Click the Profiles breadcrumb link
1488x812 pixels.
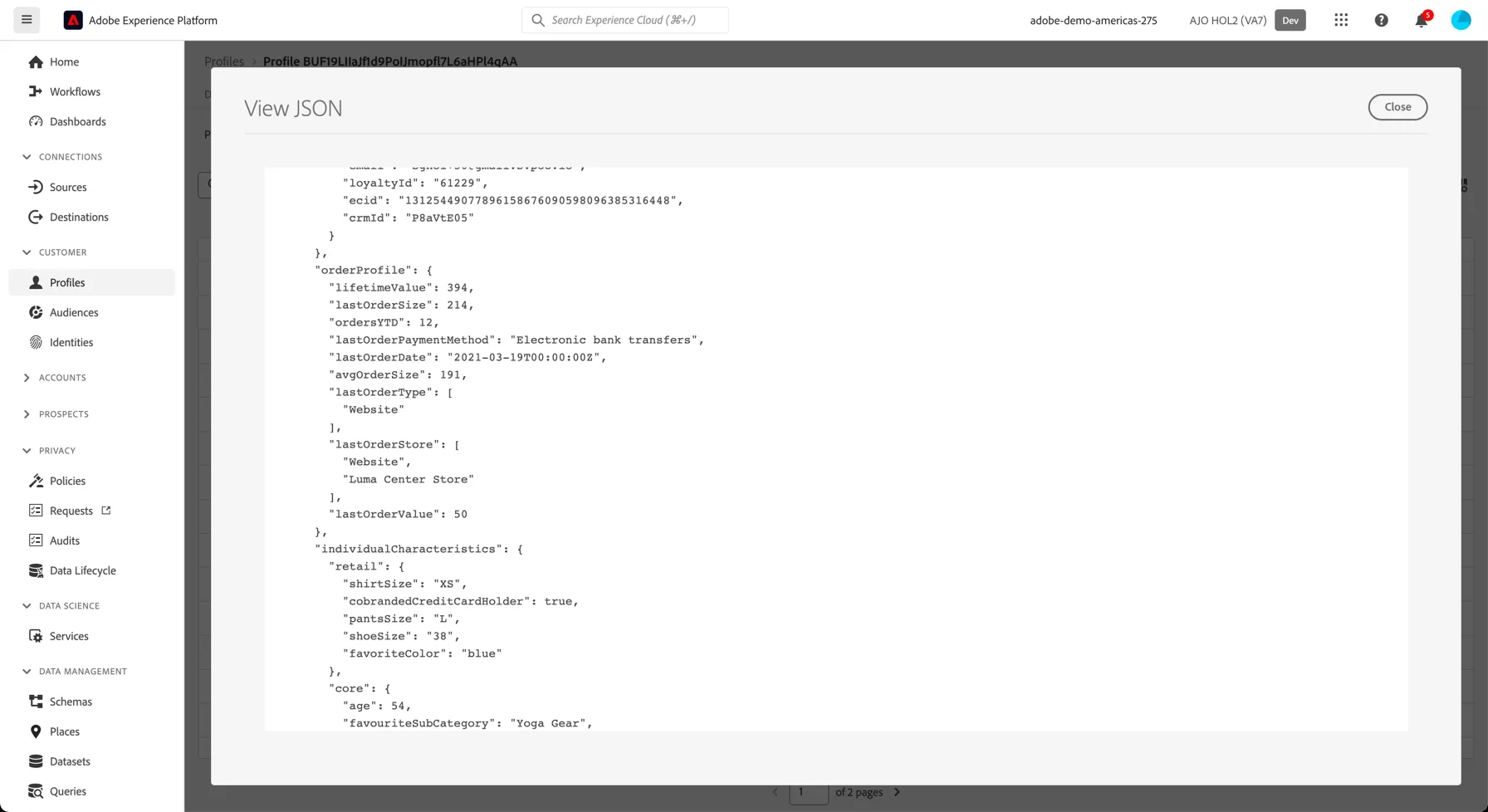224,61
